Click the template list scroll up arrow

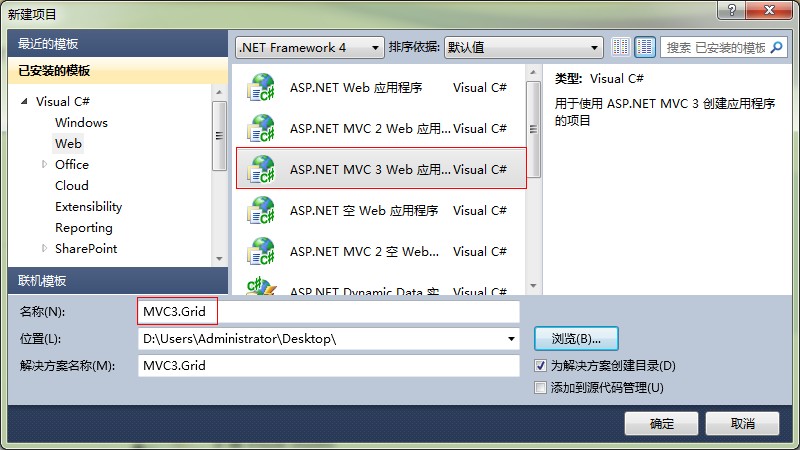point(533,72)
